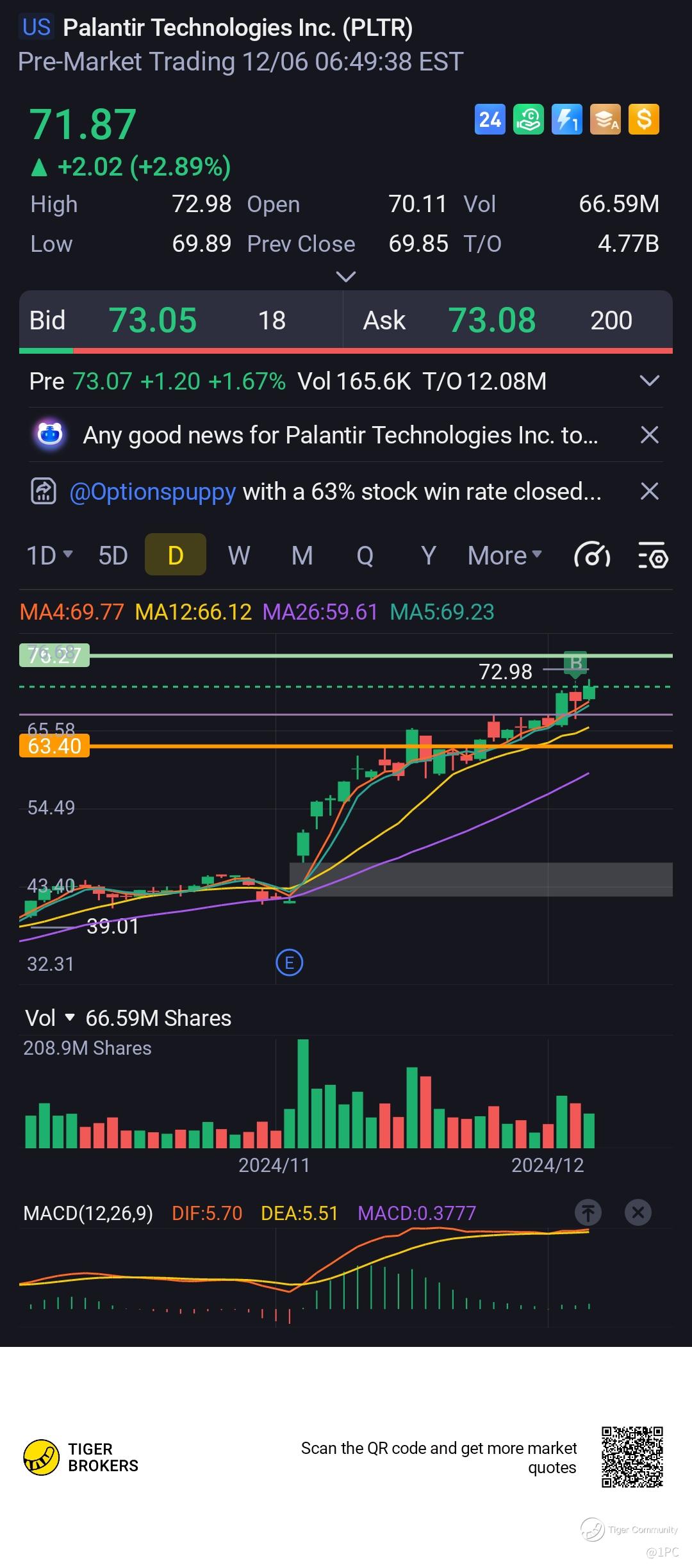Viewport: 692px width, 1568px height.
Task: Tap the current price 71.87
Action: point(83,124)
